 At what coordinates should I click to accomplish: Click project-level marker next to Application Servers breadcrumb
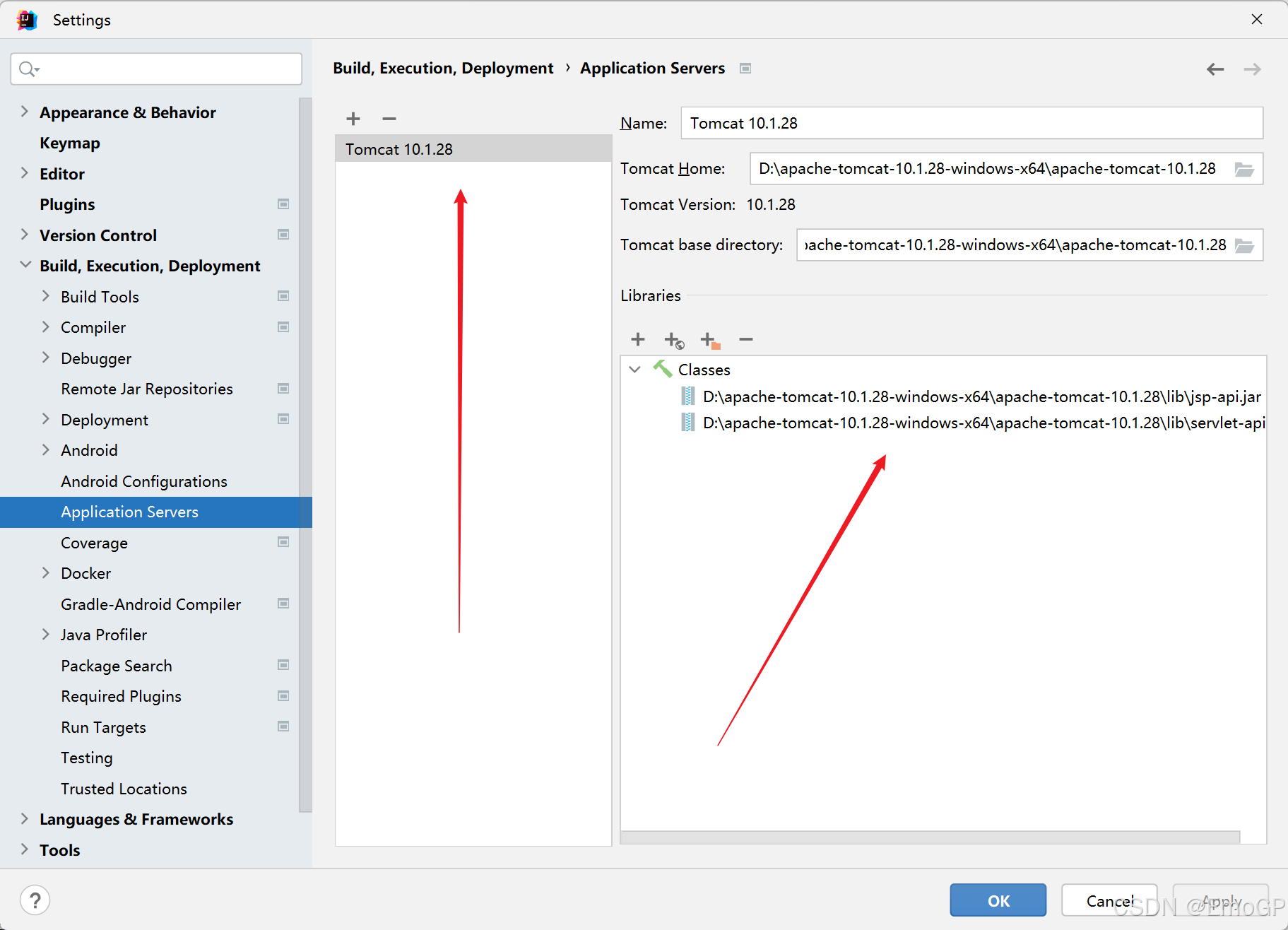click(x=745, y=69)
